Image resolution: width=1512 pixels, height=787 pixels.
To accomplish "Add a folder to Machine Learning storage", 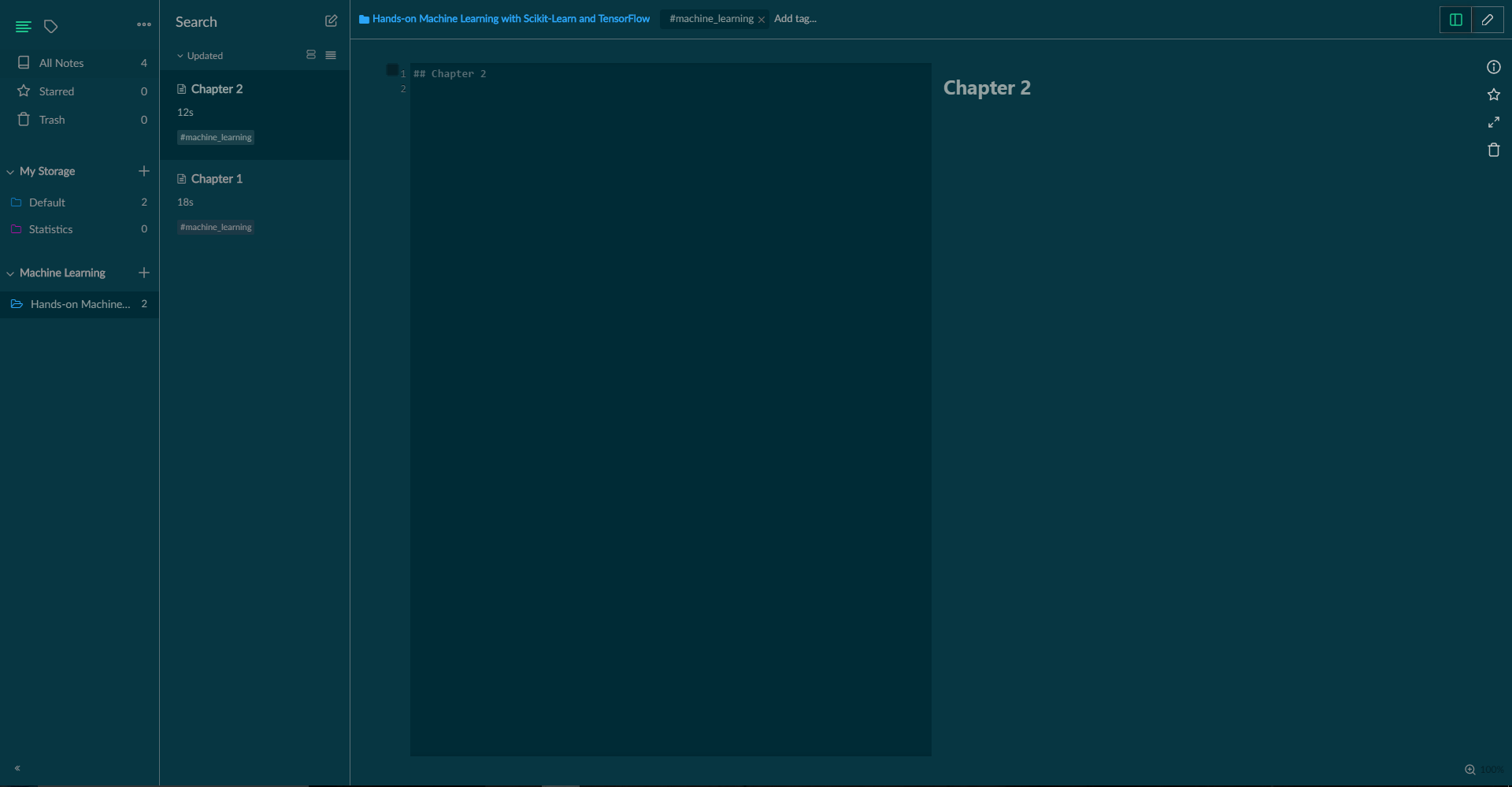I will 144,273.
